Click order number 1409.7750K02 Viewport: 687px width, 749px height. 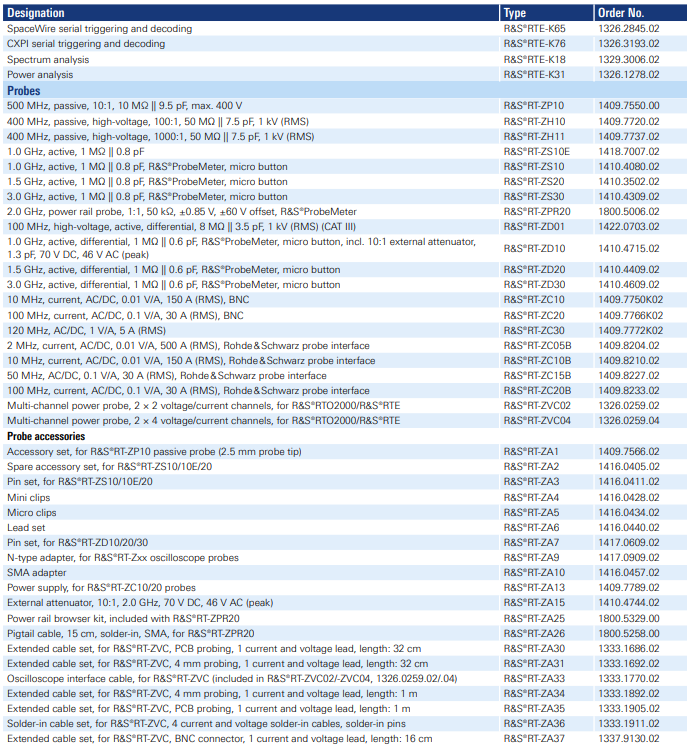pyautogui.click(x=631, y=300)
